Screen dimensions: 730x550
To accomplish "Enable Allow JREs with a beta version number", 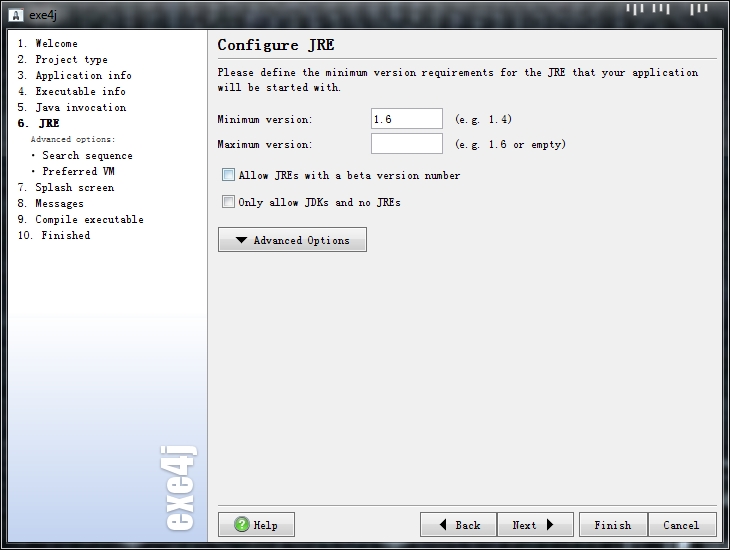I will coord(228,175).
